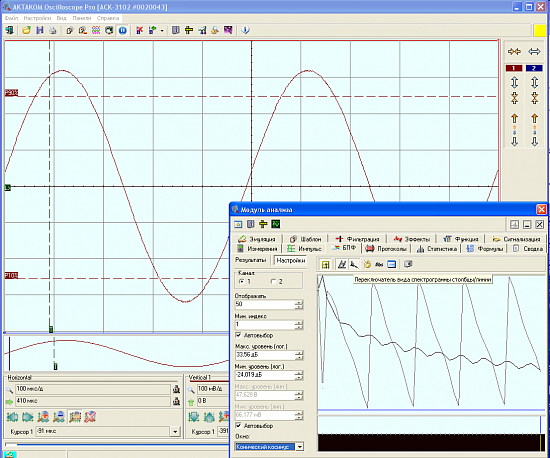The height and width of the screenshot is (458, 550).
Task: Click the channel 1 vertical stretch arrow icon
Action: [514, 83]
